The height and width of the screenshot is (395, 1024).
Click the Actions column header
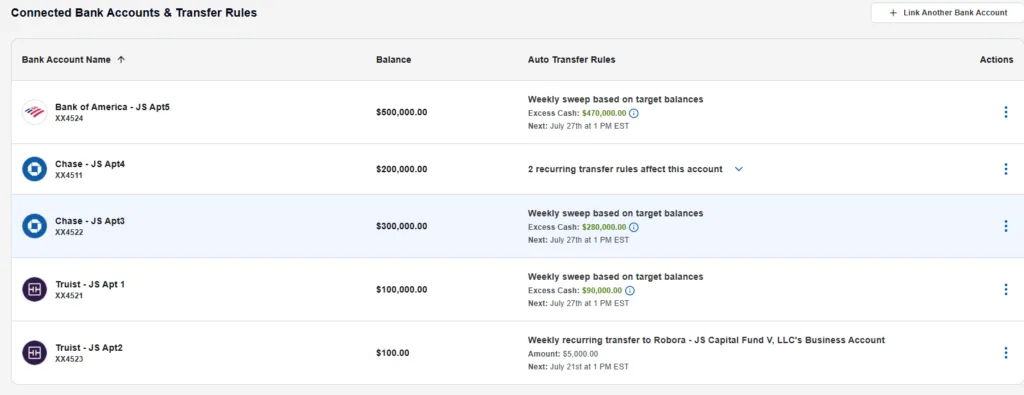(x=997, y=59)
